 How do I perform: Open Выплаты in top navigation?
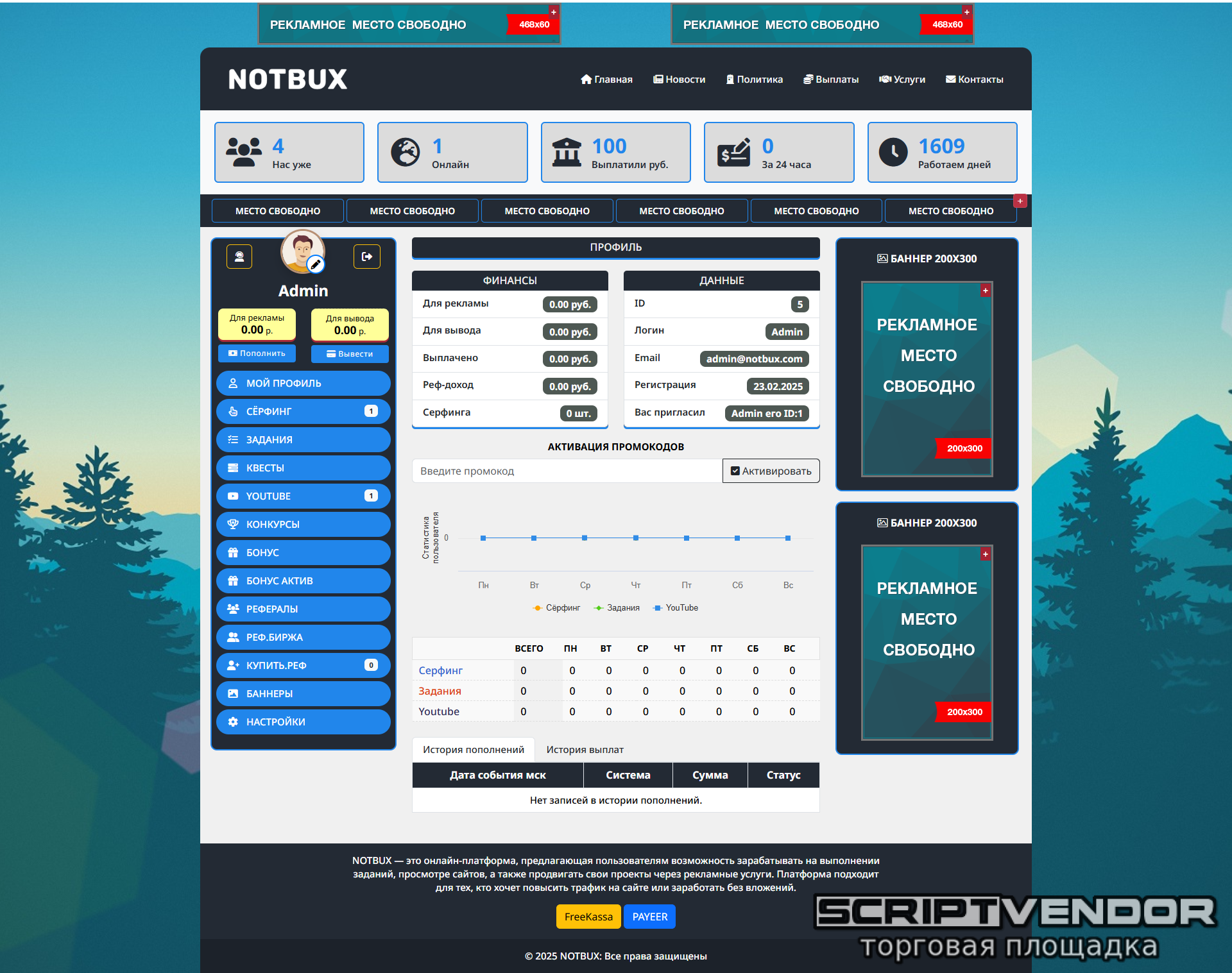pyautogui.click(x=831, y=80)
